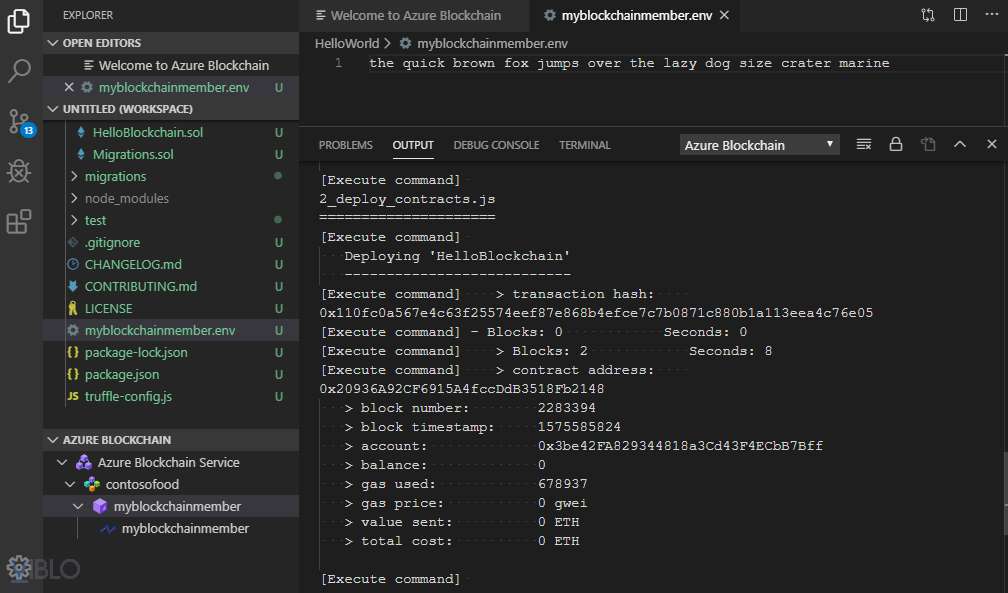The image size is (1008, 593).
Task: Switch to Welcome to Azure Blockchain tab
Action: click(x=414, y=16)
